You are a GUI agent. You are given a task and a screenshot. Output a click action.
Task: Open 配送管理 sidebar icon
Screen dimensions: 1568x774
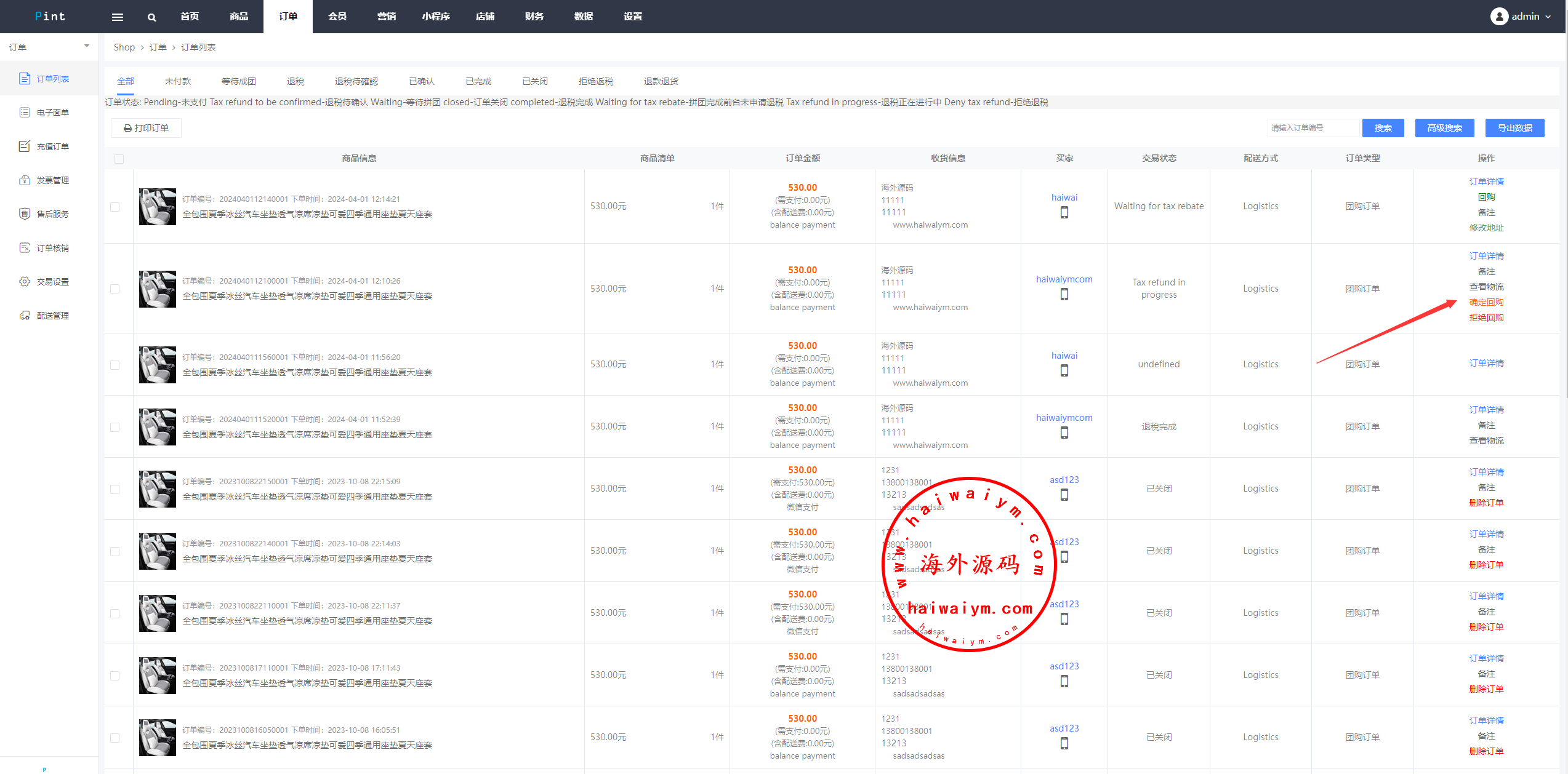pos(25,315)
